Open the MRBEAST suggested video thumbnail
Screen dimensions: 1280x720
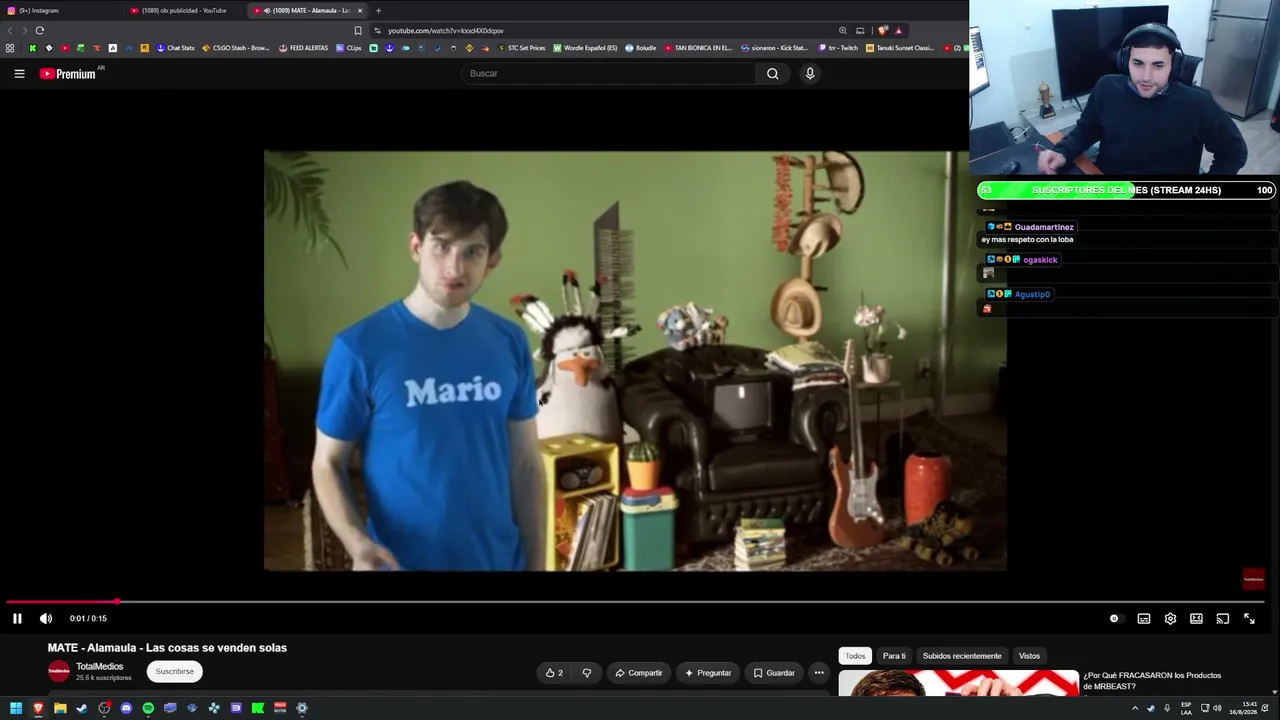tap(959, 682)
